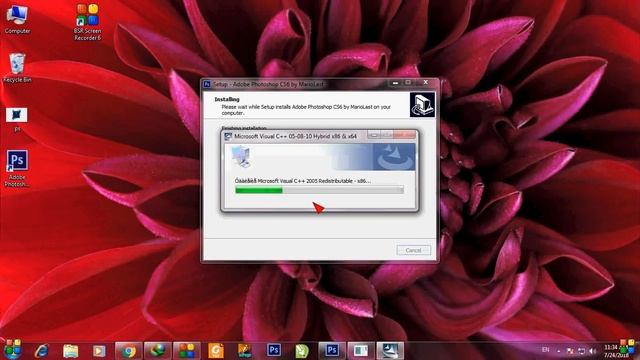The width and height of the screenshot is (640, 360).
Task: Click the four-colored squares taskbar icon
Action: (x=187, y=351)
